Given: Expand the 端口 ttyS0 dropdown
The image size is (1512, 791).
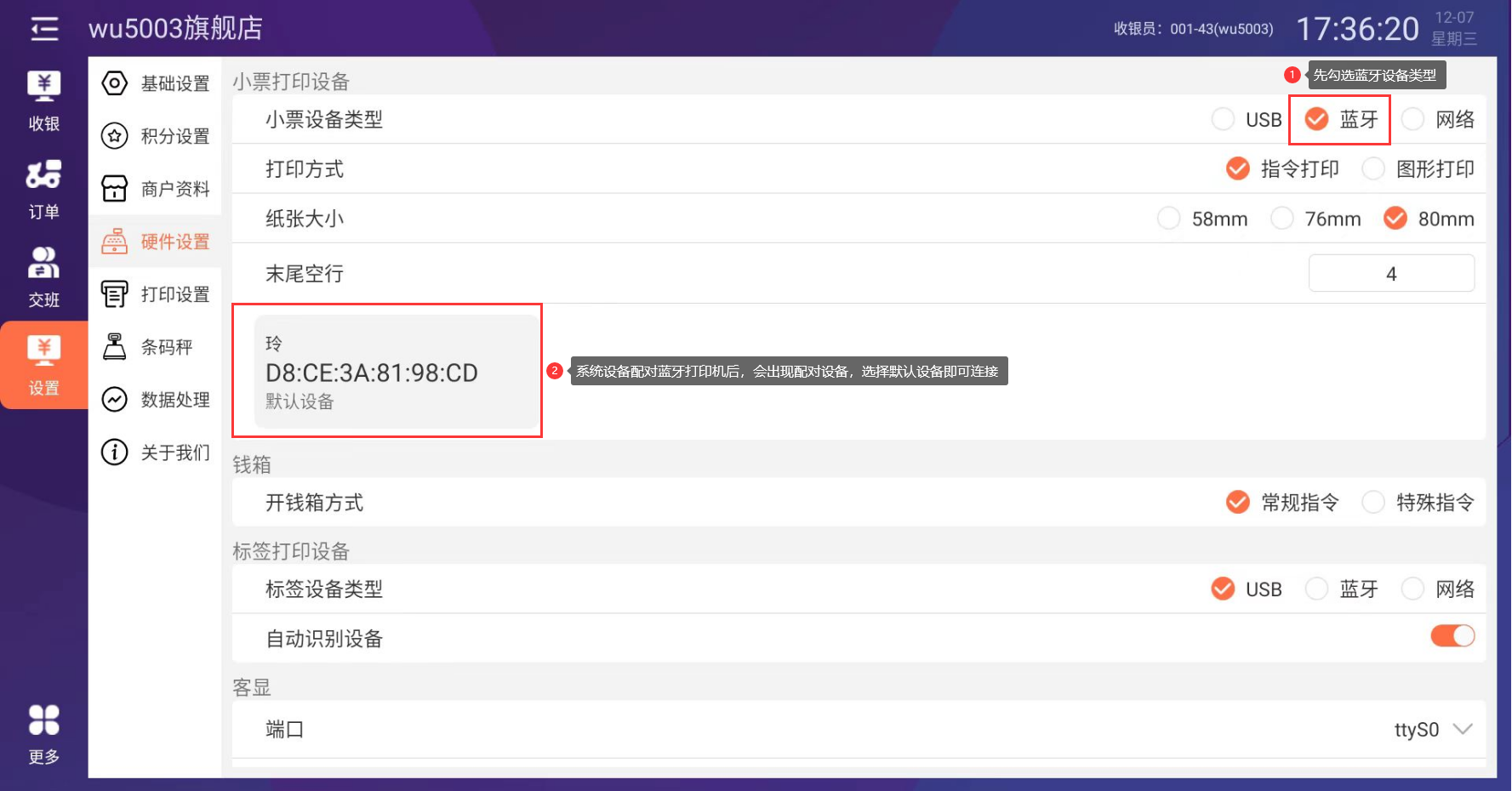Looking at the screenshot, I should click(1434, 730).
